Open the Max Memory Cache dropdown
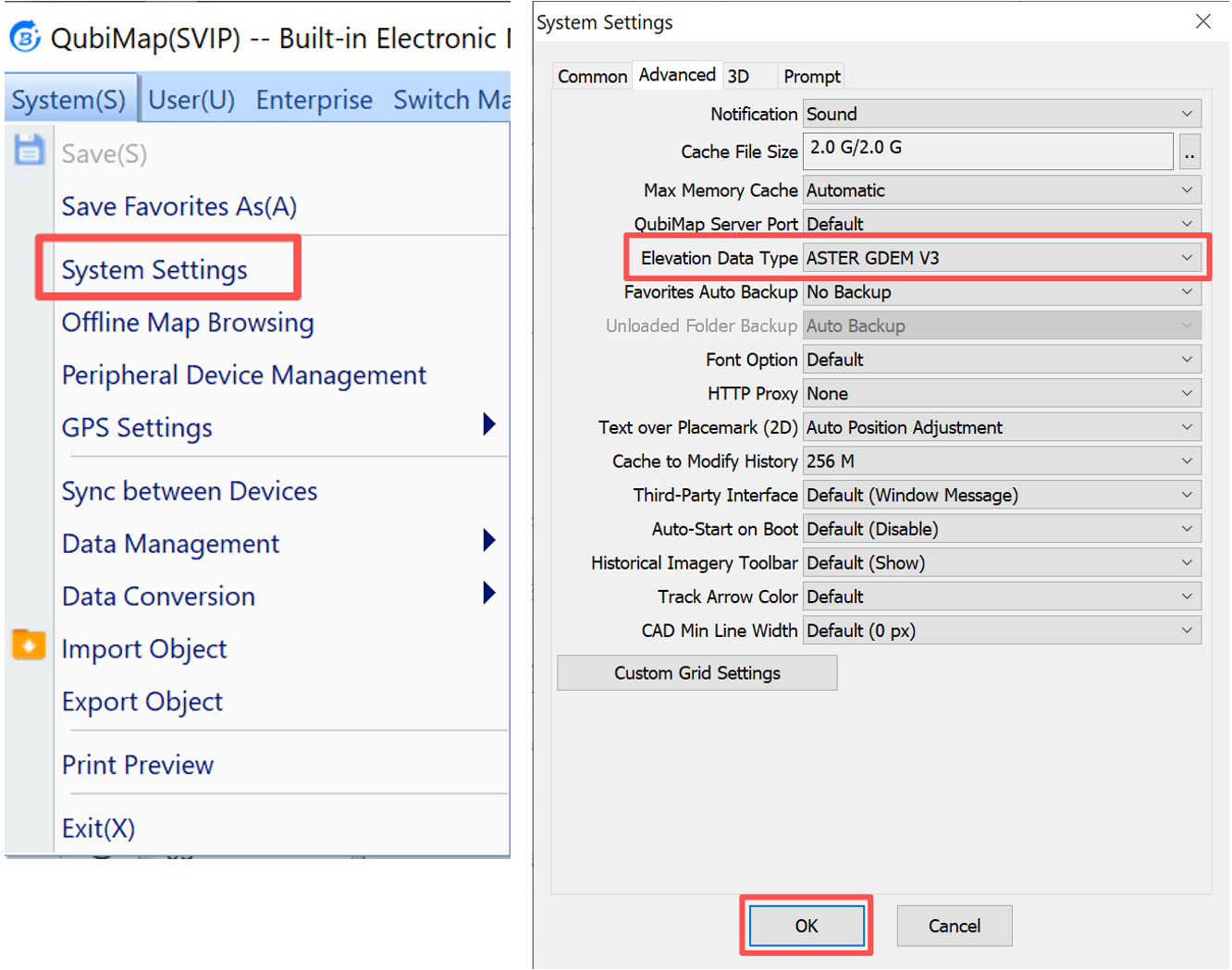 coord(1002,190)
